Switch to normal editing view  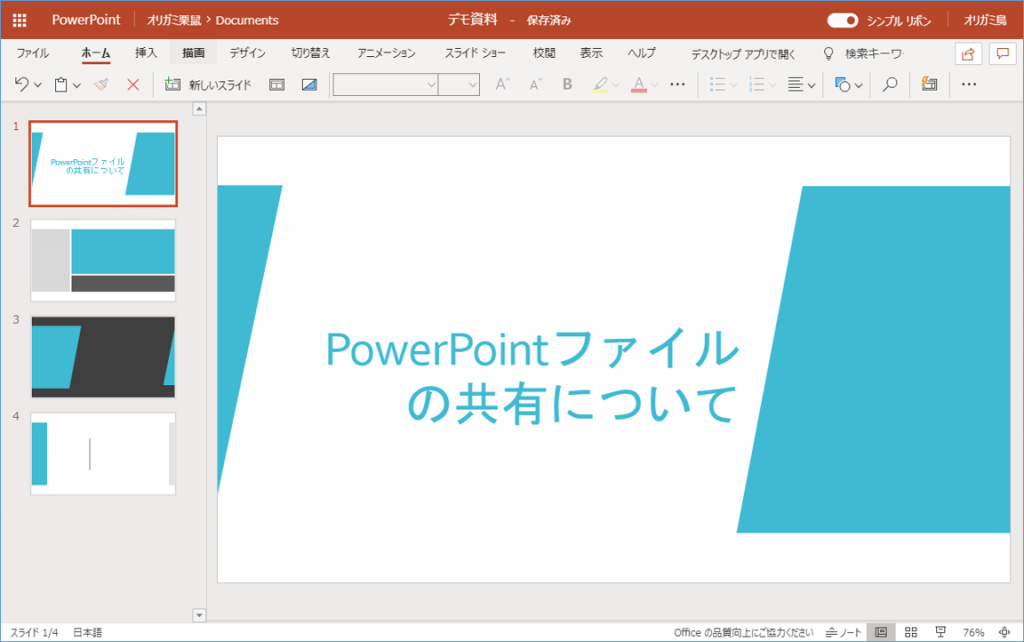tap(881, 632)
